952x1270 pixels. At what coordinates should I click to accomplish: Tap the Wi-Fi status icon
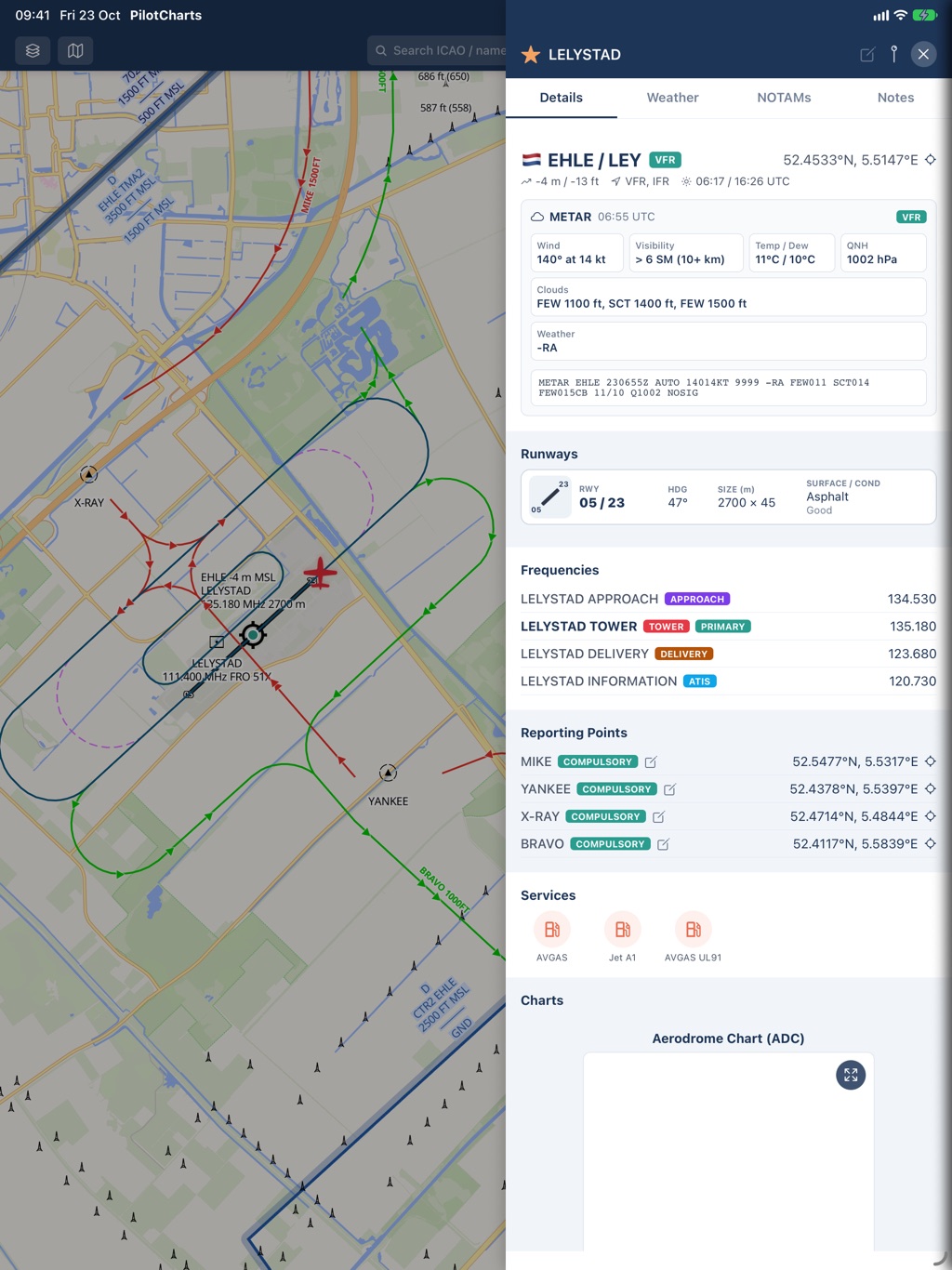tap(900, 15)
